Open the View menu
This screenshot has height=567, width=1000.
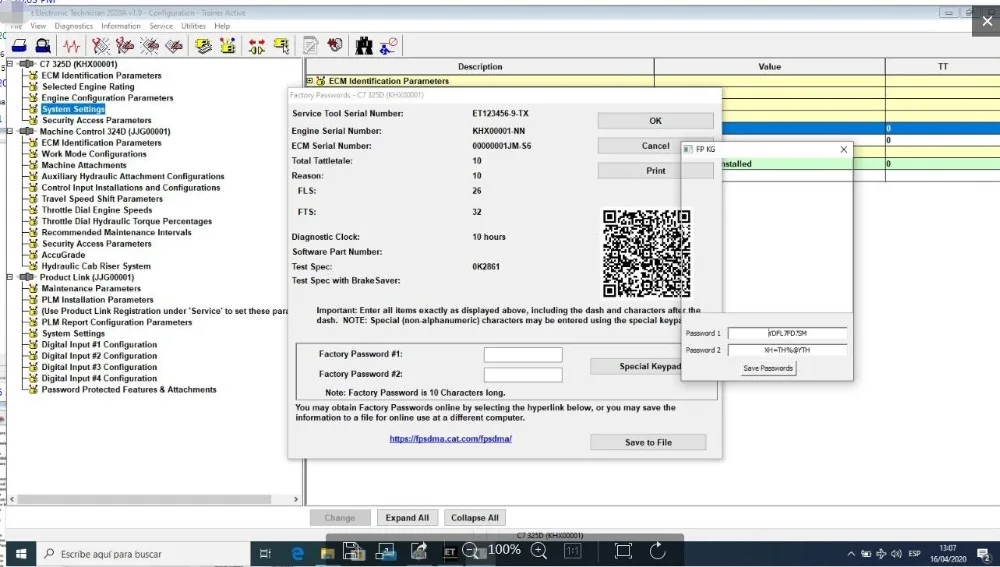click(x=38, y=26)
